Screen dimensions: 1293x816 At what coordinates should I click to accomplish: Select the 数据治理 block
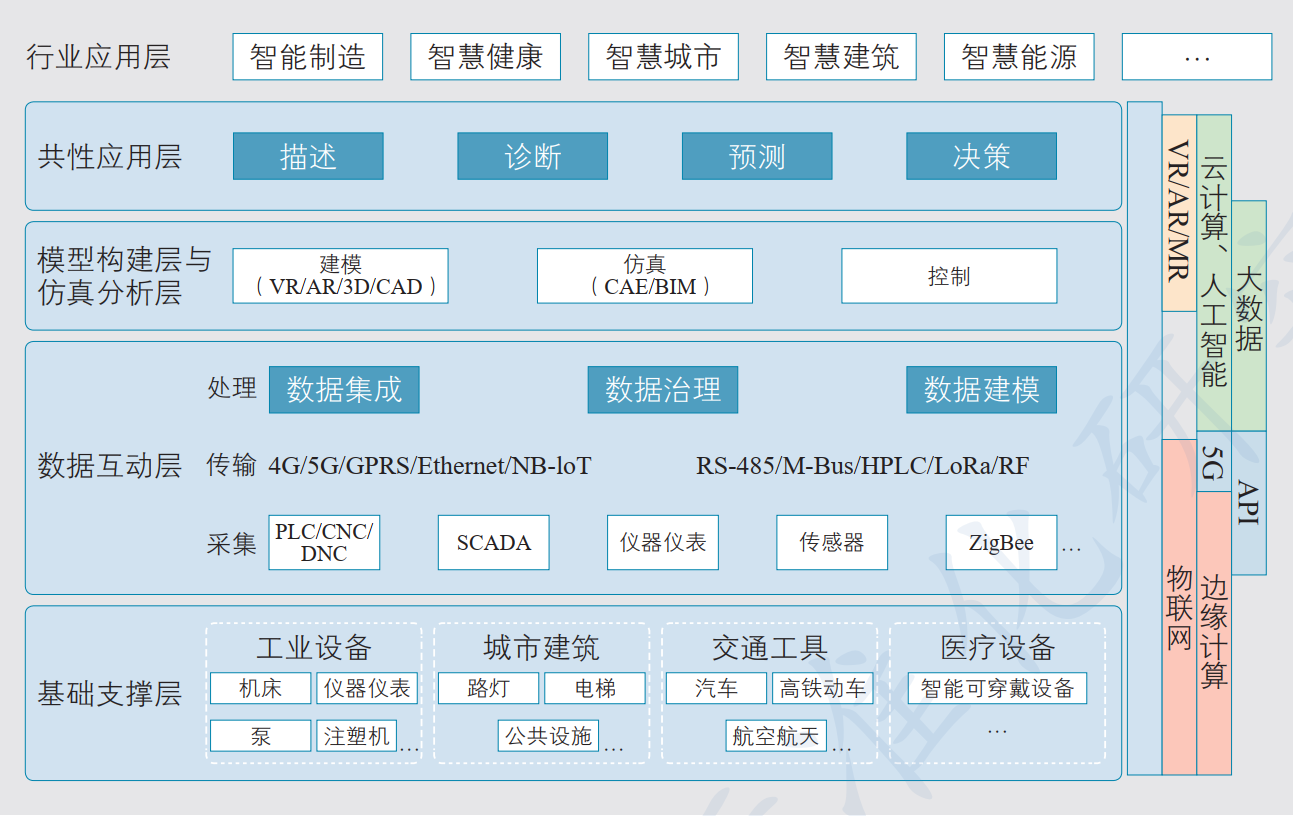pos(663,390)
